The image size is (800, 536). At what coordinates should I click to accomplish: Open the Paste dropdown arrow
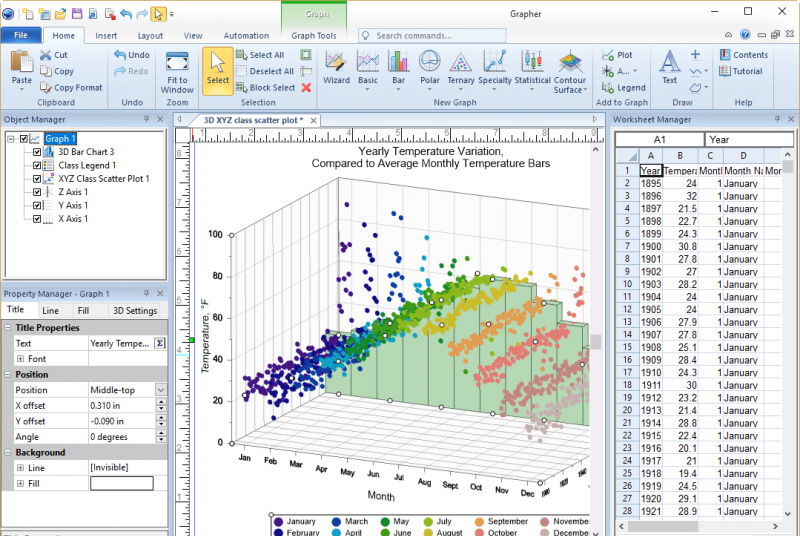tap(21, 89)
